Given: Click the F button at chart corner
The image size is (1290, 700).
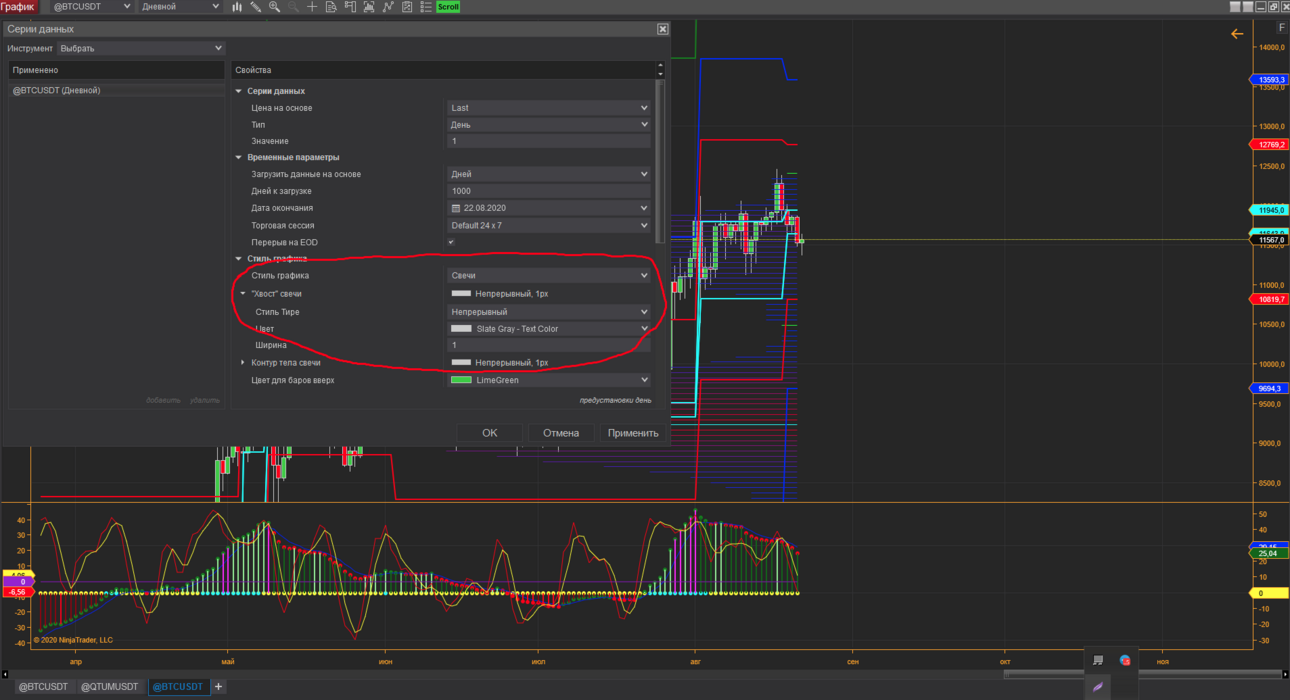Looking at the screenshot, I should tap(1282, 29).
